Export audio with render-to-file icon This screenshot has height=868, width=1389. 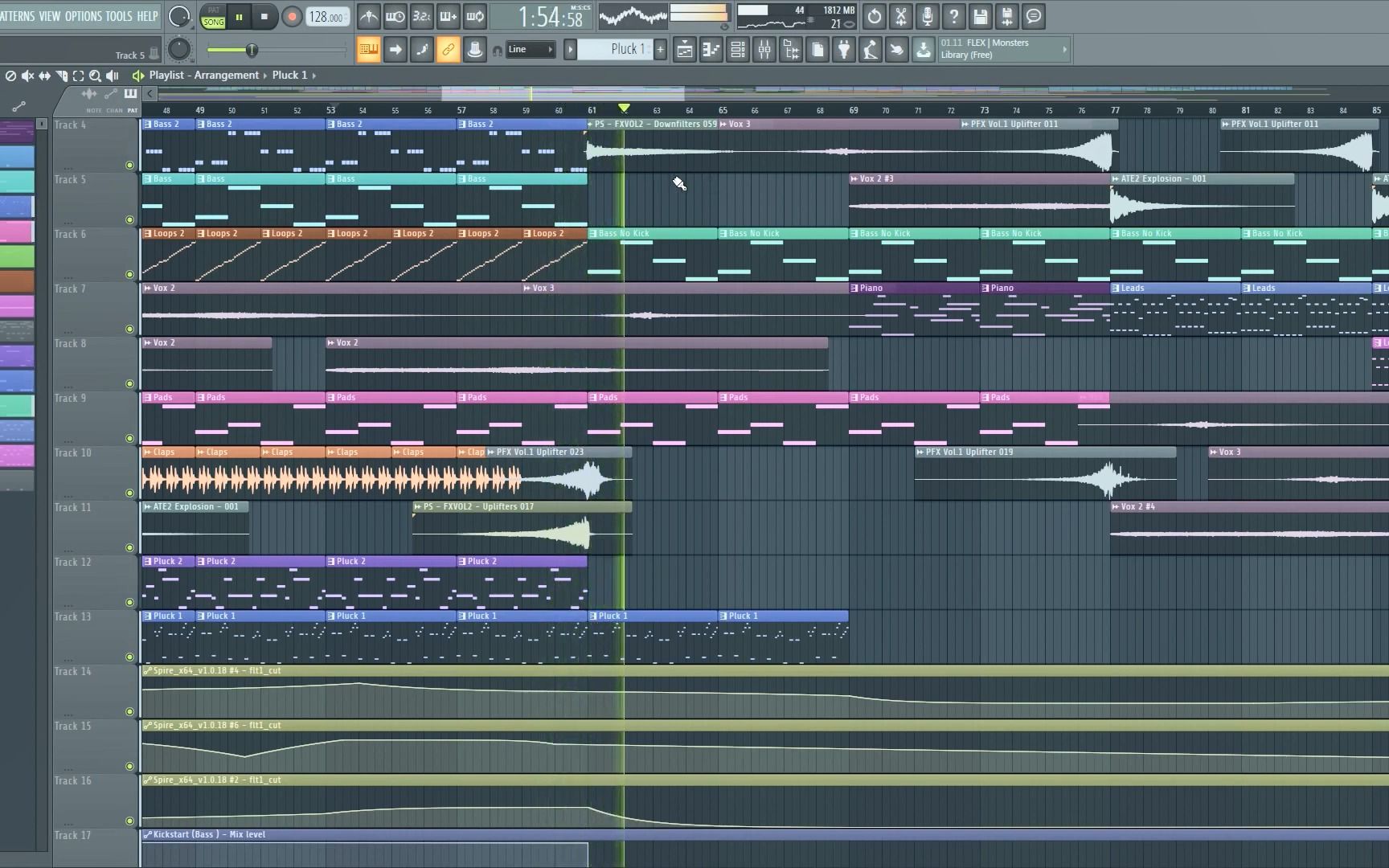[x=1007, y=16]
